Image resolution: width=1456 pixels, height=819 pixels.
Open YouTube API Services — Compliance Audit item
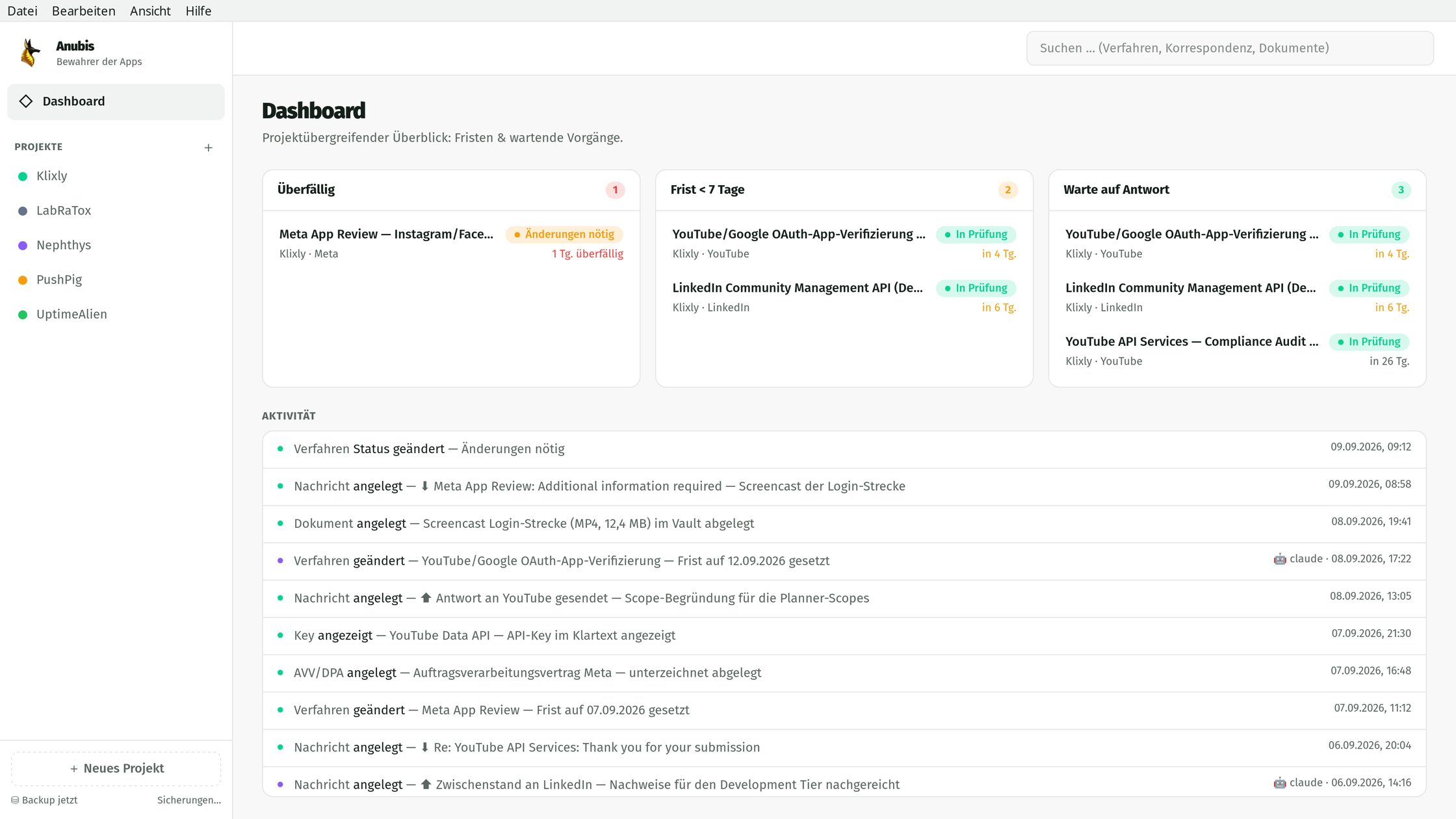coord(1237,351)
